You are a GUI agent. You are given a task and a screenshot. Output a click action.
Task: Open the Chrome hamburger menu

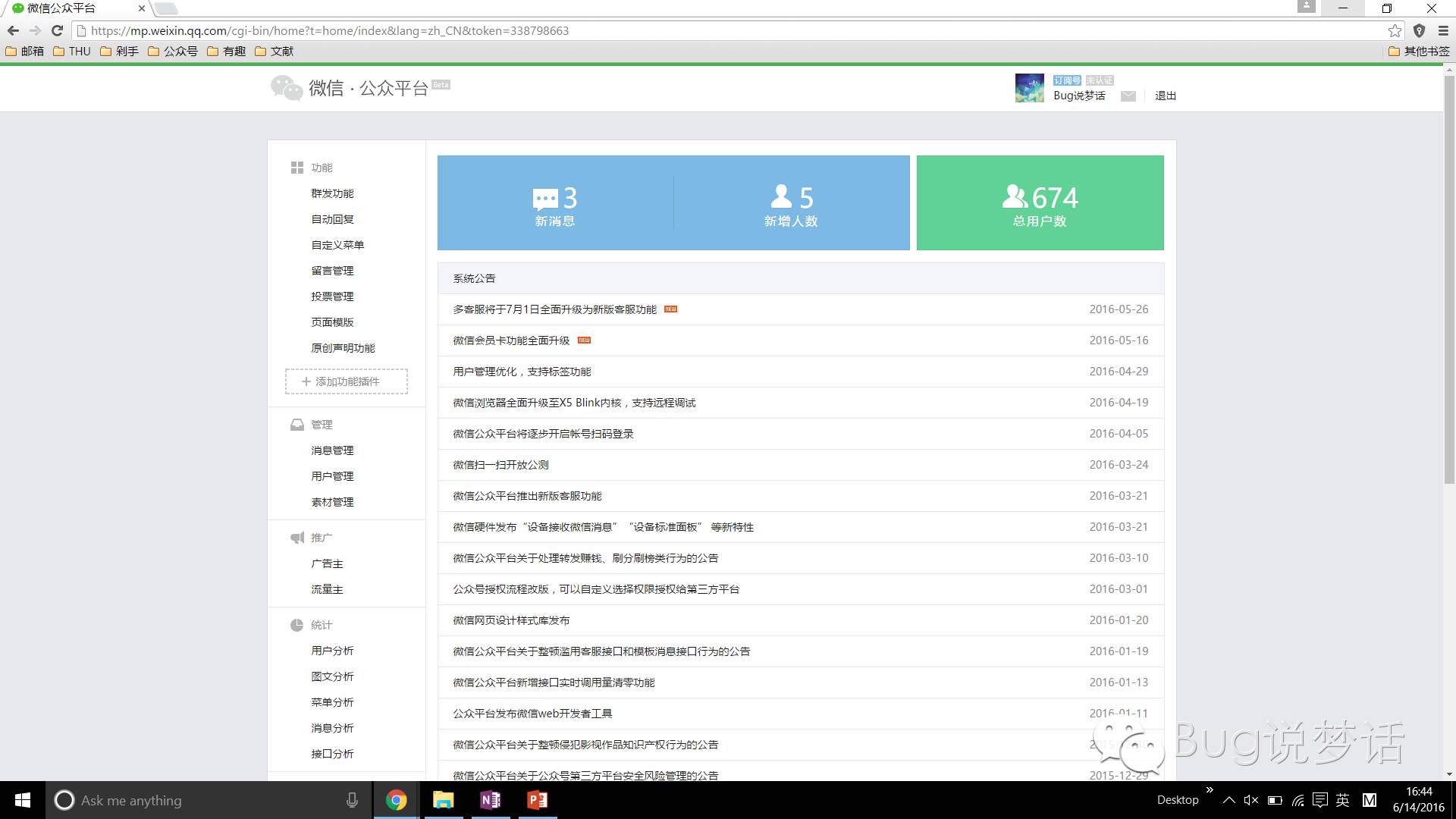point(1443,31)
